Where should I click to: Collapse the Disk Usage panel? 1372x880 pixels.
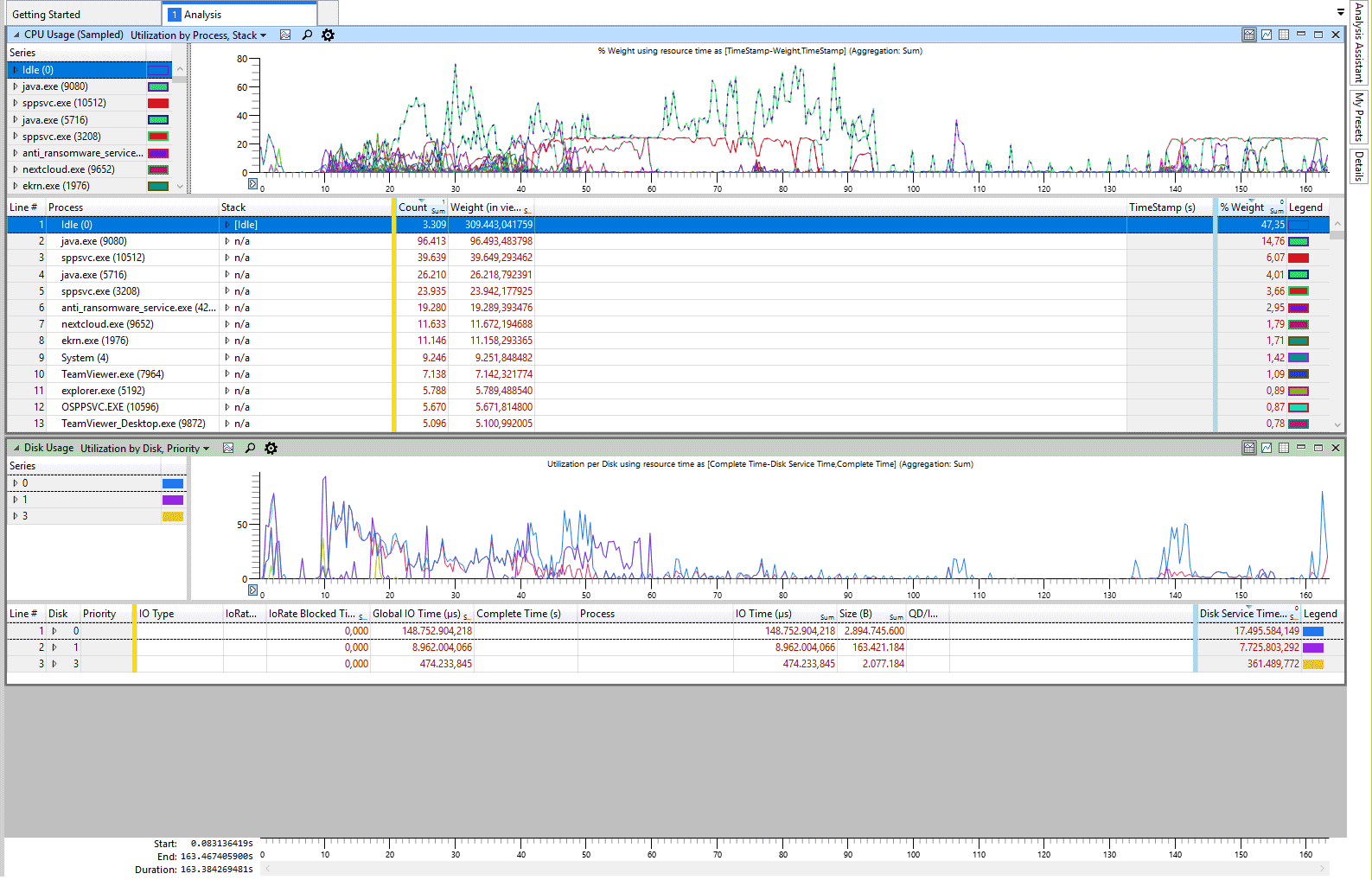pyautogui.click(x=16, y=449)
